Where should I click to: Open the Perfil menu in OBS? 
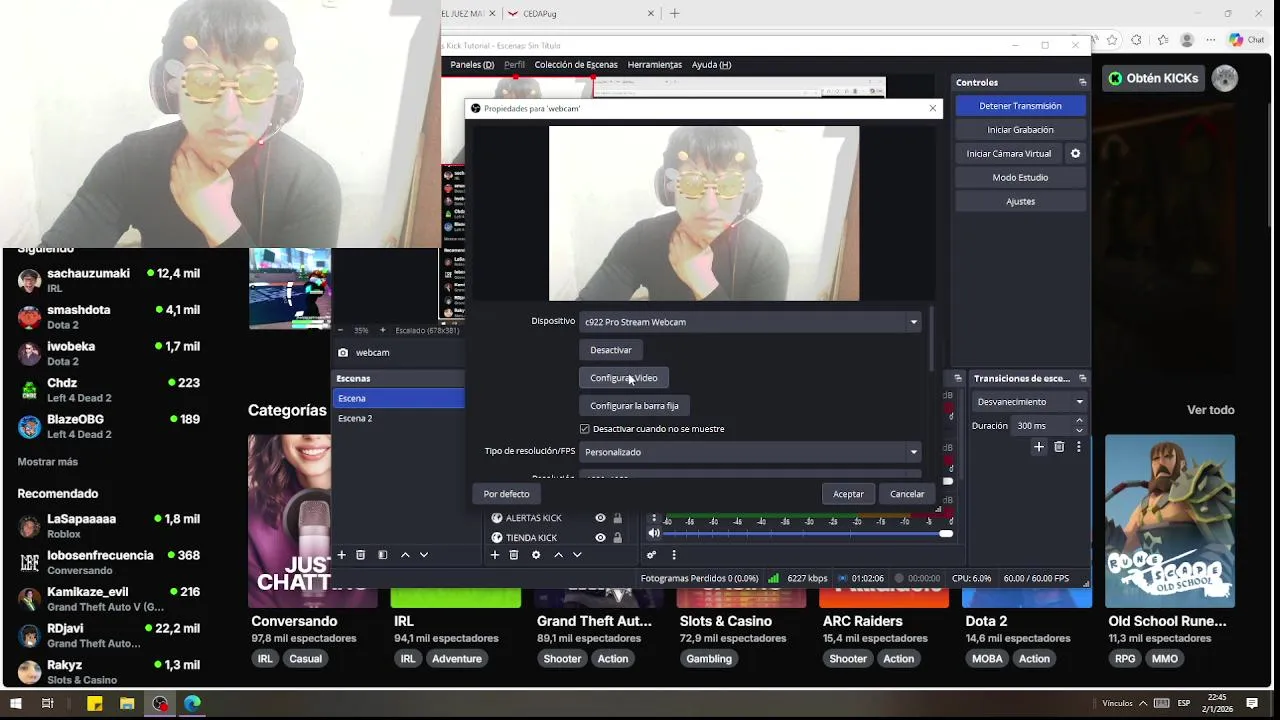(x=514, y=65)
